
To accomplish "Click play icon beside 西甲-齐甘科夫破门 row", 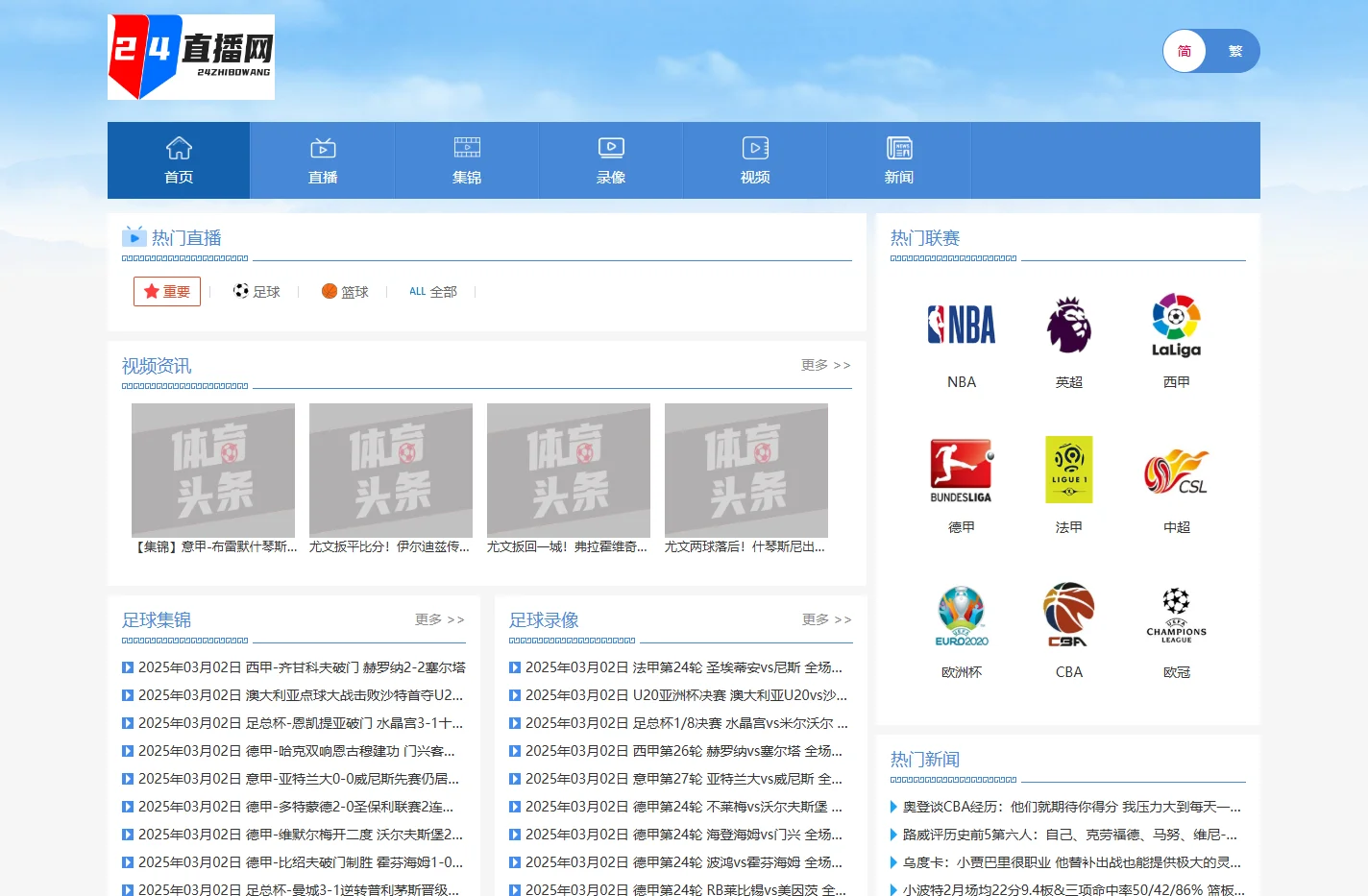I will (x=128, y=667).
